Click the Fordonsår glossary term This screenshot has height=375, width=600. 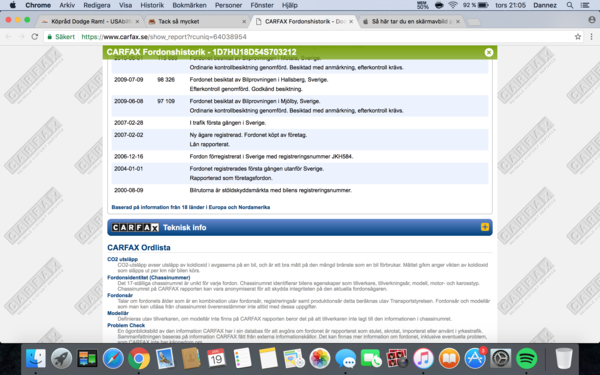(120, 295)
